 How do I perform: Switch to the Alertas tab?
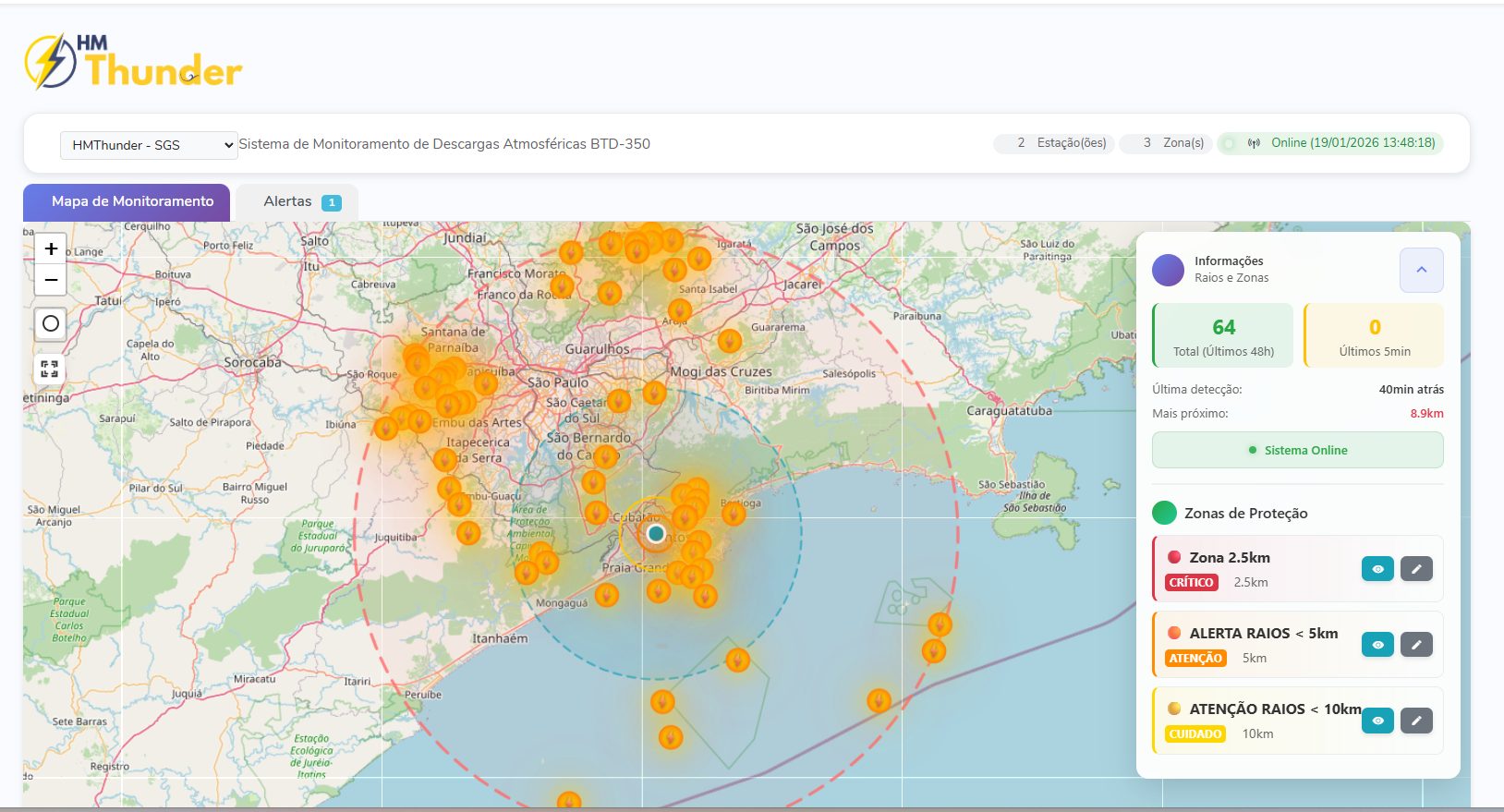coord(297,202)
